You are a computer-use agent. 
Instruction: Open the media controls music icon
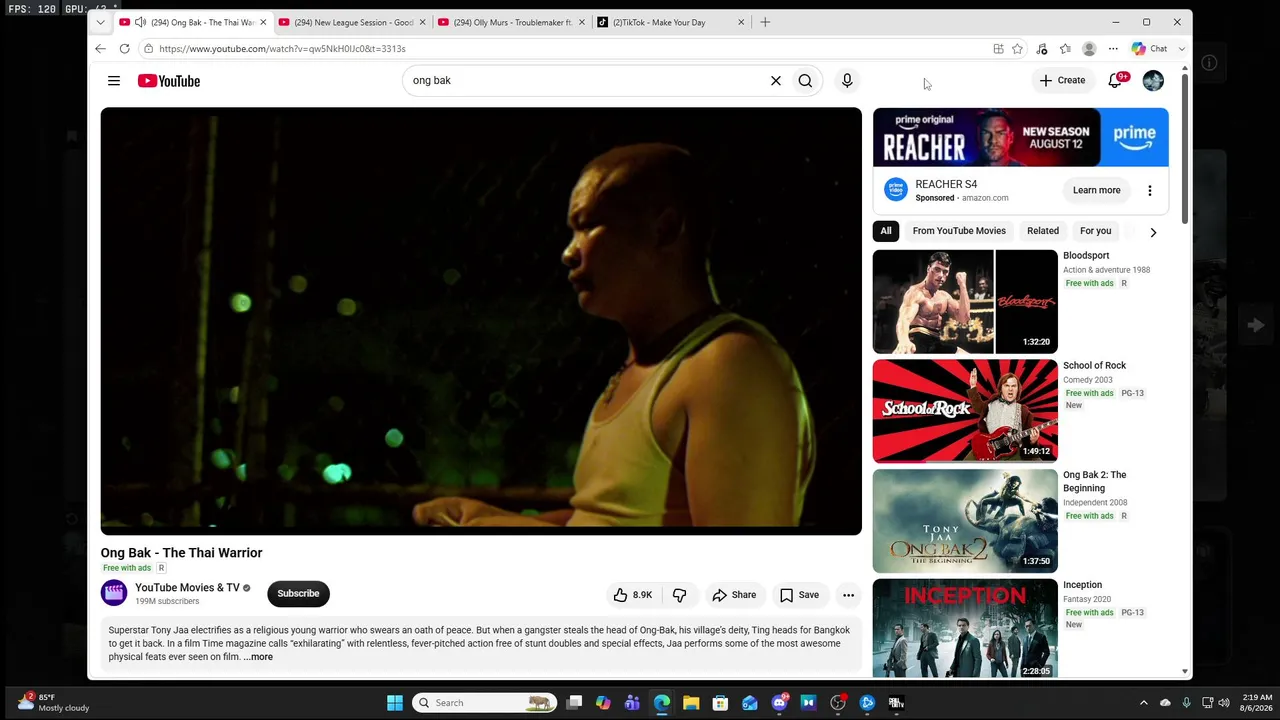point(1042,49)
